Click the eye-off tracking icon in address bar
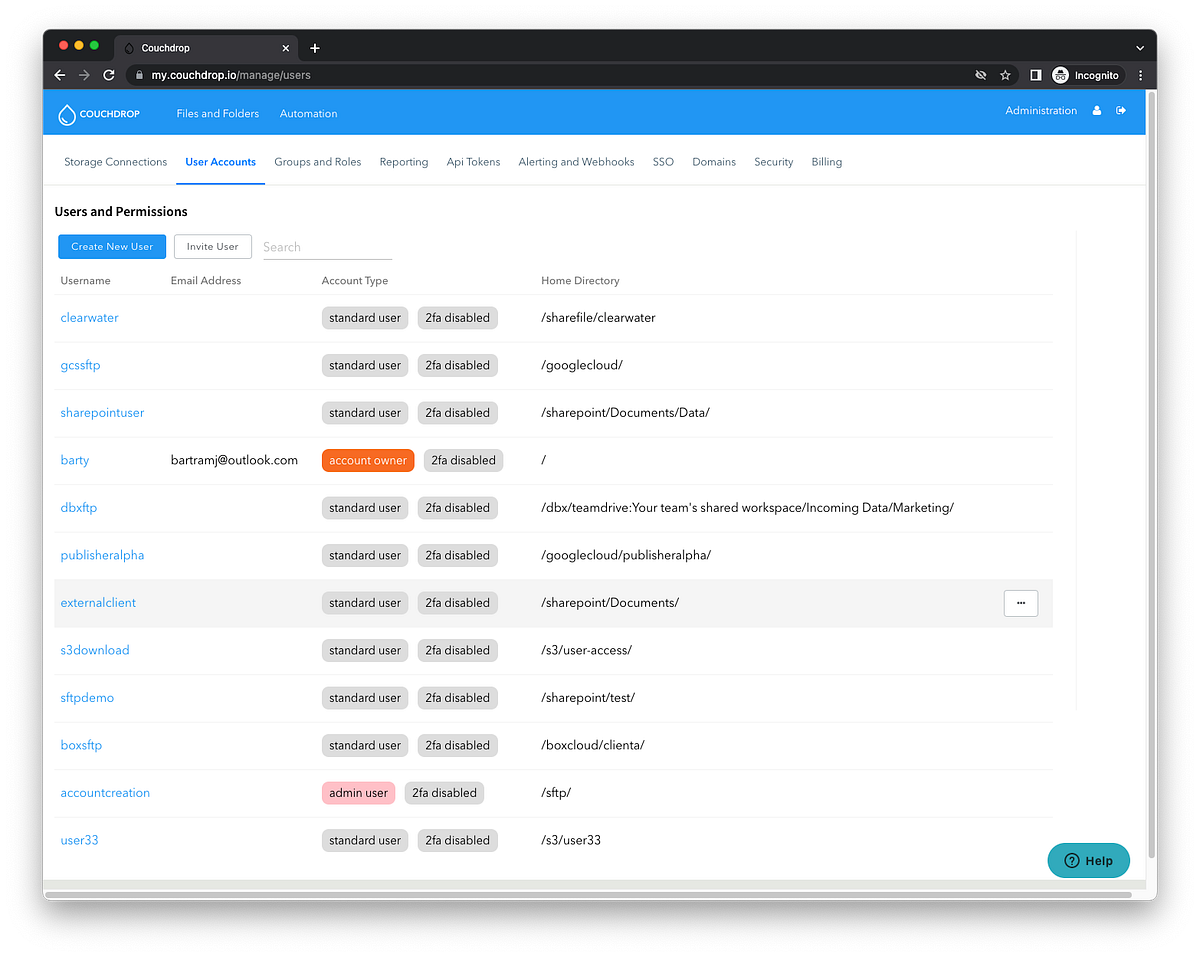The width and height of the screenshot is (1200, 957). click(980, 74)
